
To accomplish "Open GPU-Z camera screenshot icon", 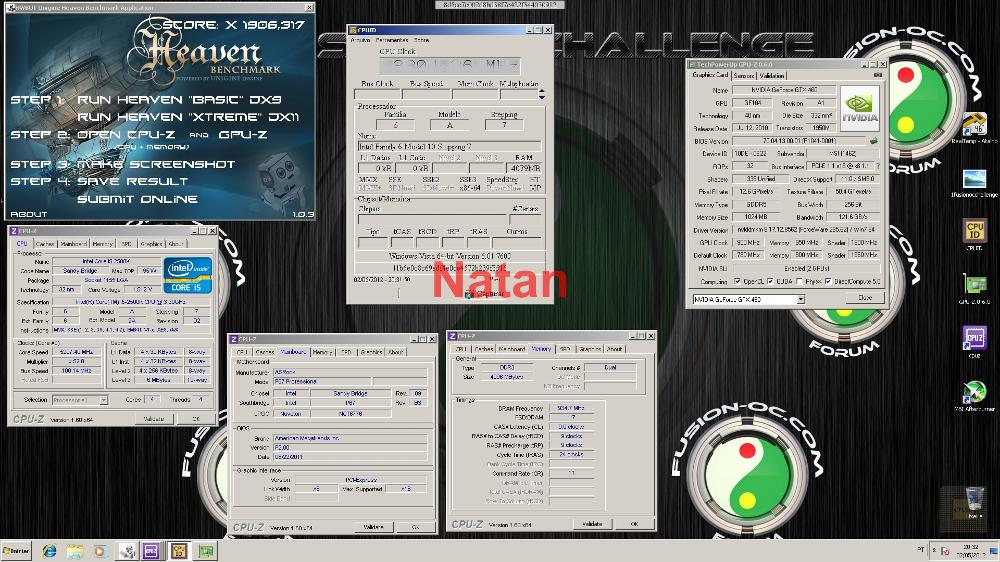I will point(878,75).
